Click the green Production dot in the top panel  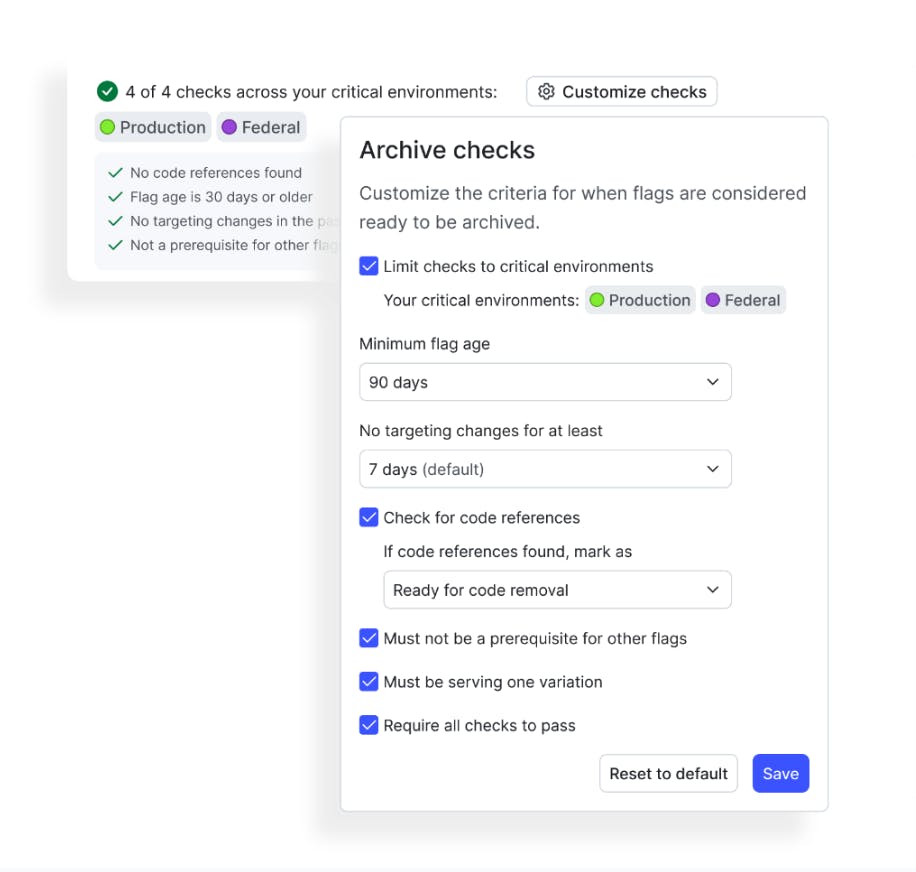[x=107, y=127]
